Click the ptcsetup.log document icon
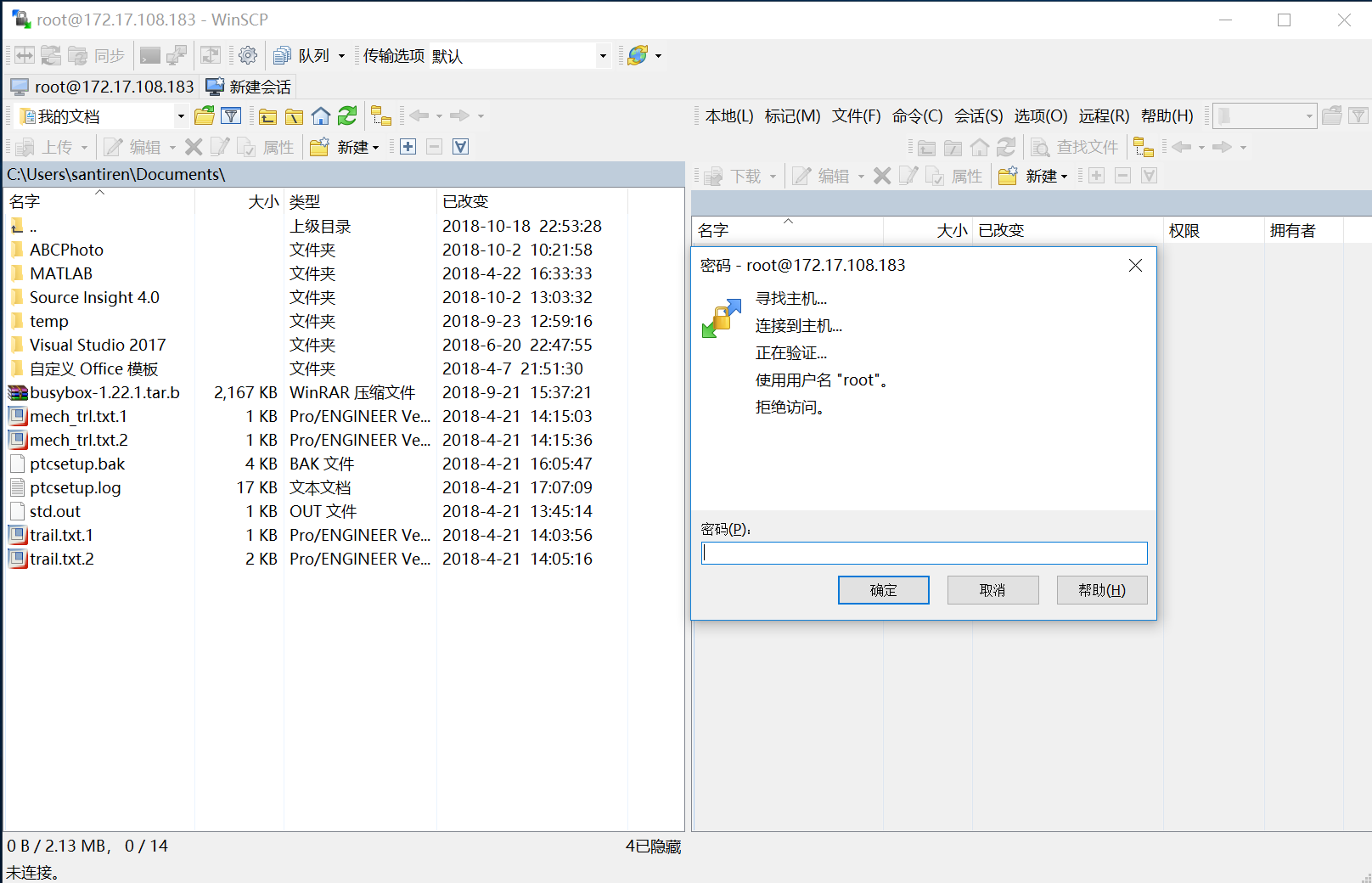Image resolution: width=1372 pixels, height=883 pixels. (18, 488)
